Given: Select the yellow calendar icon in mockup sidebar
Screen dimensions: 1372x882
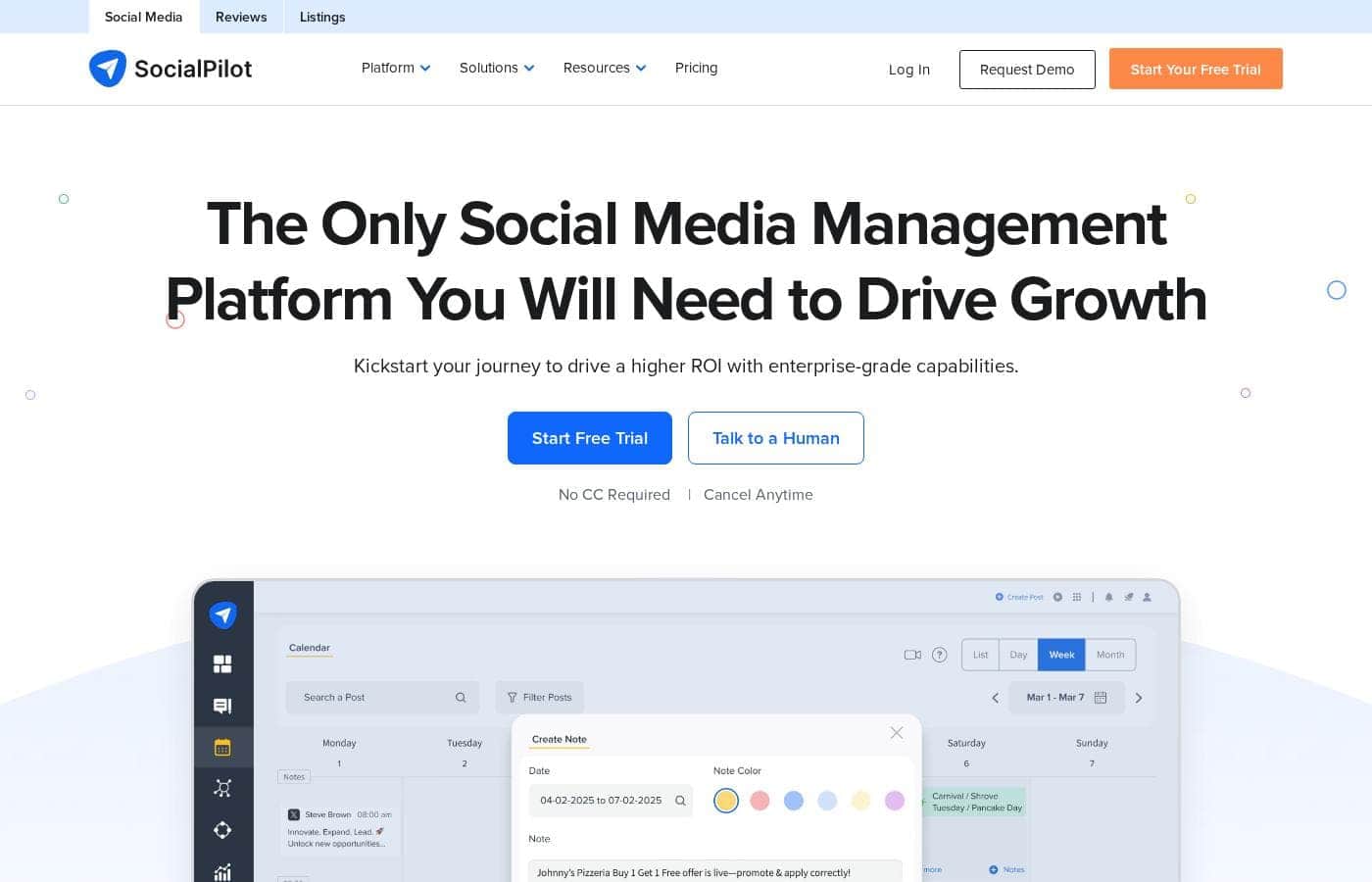Looking at the screenshot, I should tap(222, 747).
